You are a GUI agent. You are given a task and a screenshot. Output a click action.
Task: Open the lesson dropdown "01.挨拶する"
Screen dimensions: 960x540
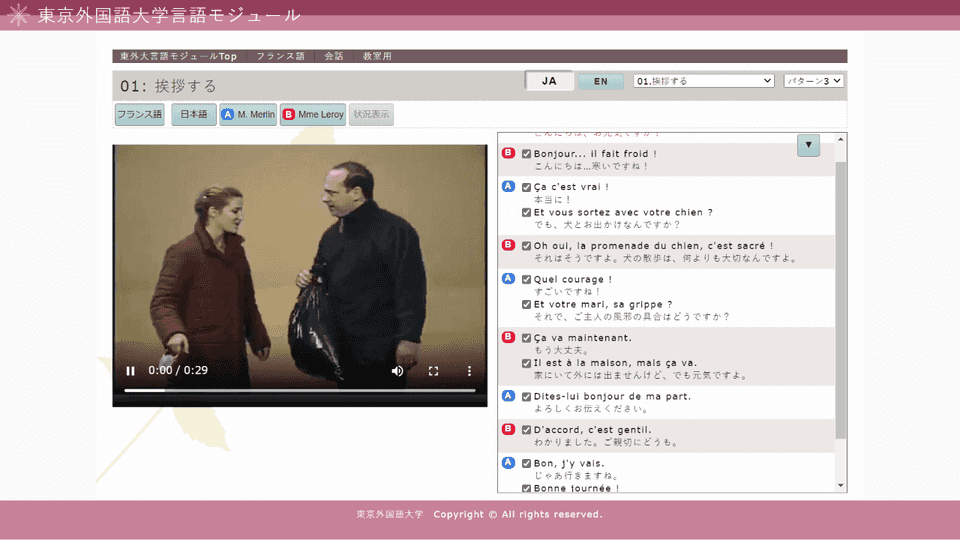click(x=704, y=81)
